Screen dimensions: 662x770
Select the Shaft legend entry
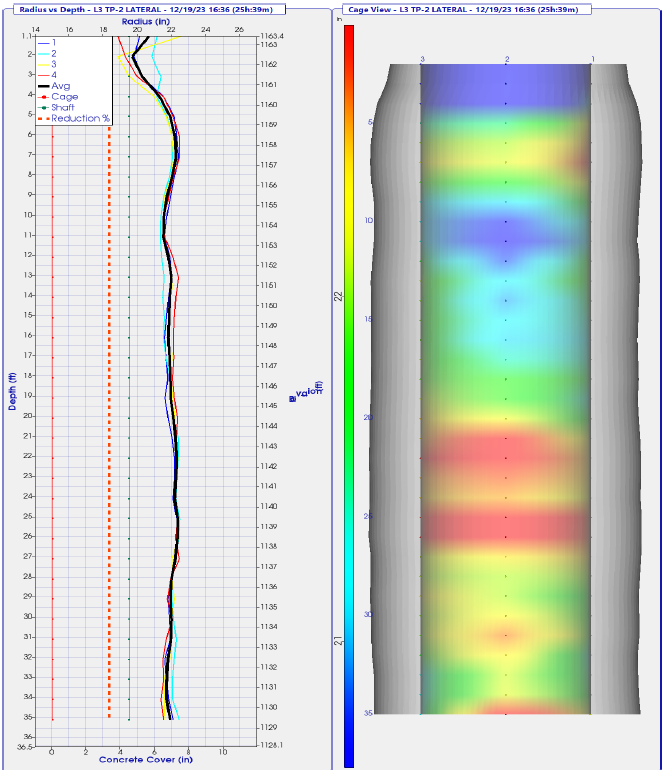pyautogui.click(x=56, y=108)
